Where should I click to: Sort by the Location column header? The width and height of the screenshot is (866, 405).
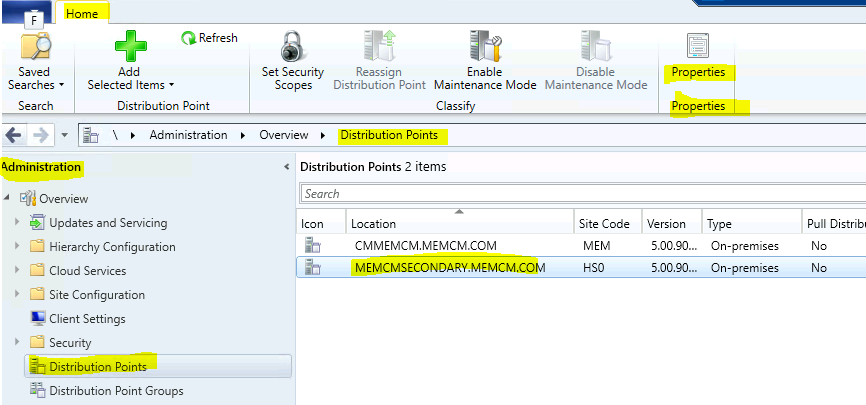click(x=460, y=224)
